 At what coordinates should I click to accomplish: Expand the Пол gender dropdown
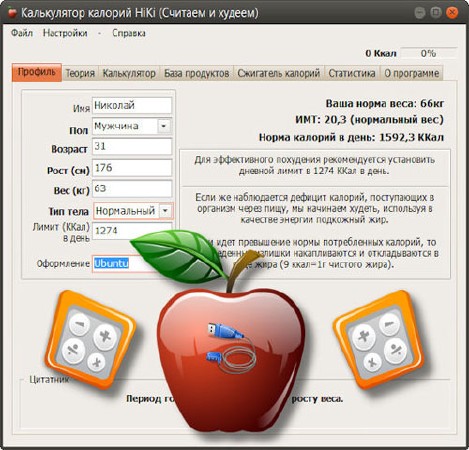point(164,126)
